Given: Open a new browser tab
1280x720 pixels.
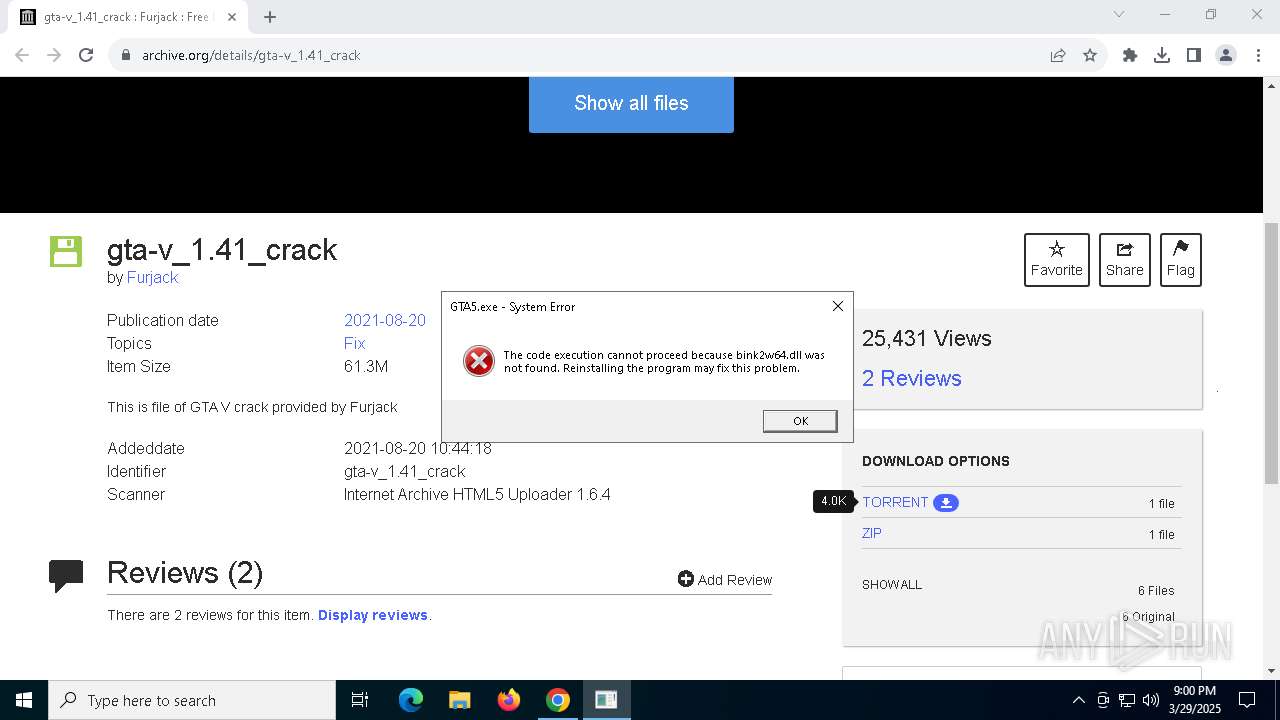Looking at the screenshot, I should [x=270, y=17].
